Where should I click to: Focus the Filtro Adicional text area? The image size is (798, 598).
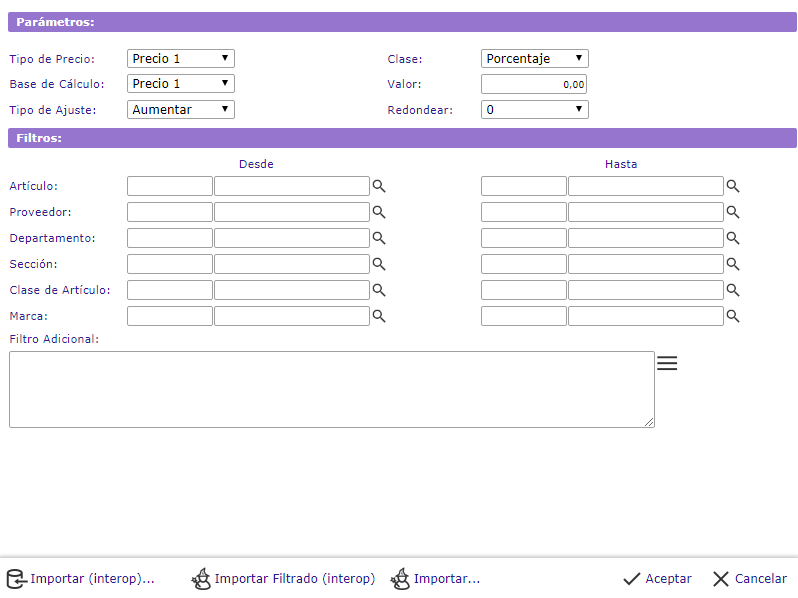click(332, 389)
